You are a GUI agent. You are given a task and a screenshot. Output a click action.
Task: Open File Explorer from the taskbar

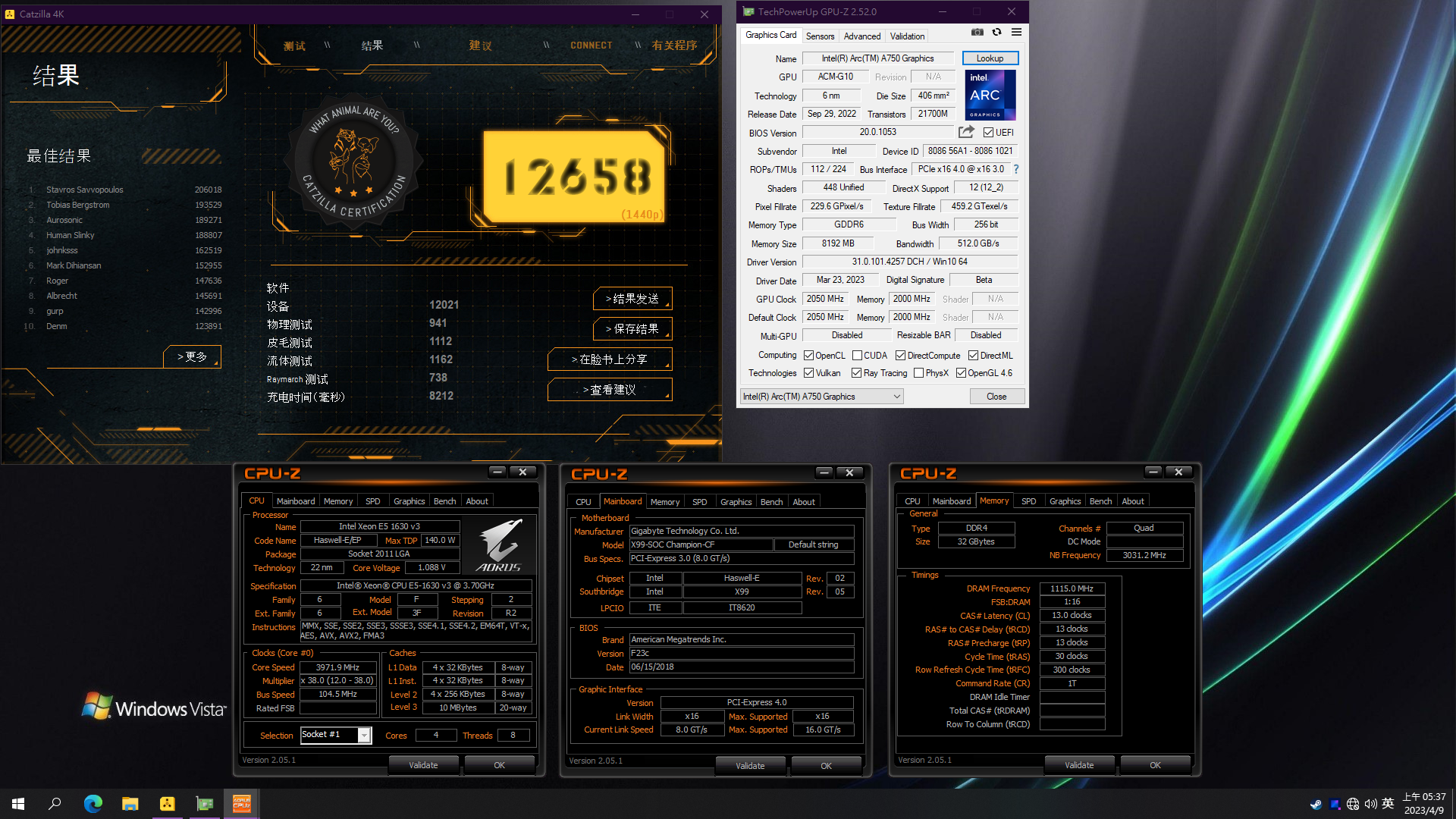(130, 803)
